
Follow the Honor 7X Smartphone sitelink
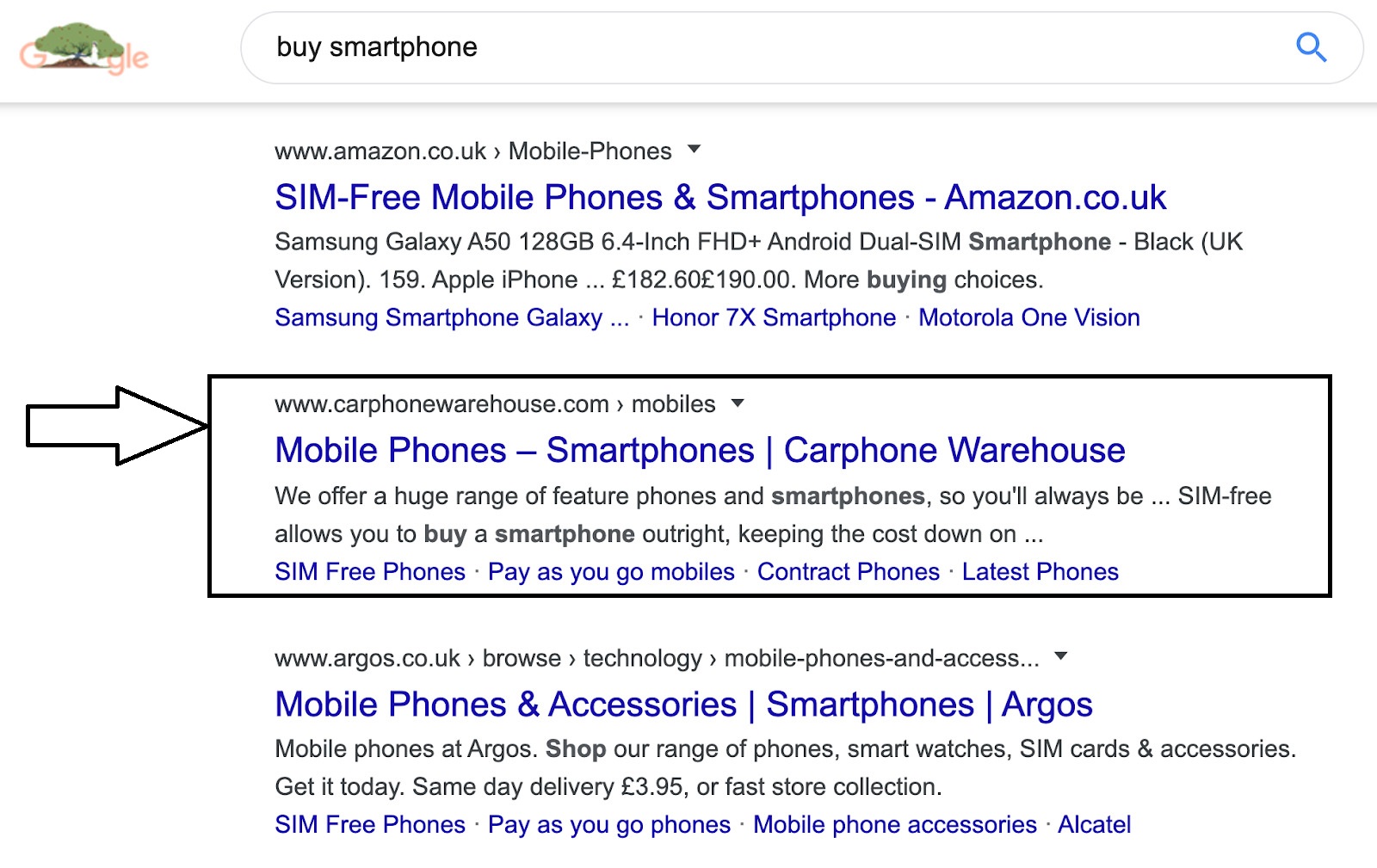tap(774, 318)
